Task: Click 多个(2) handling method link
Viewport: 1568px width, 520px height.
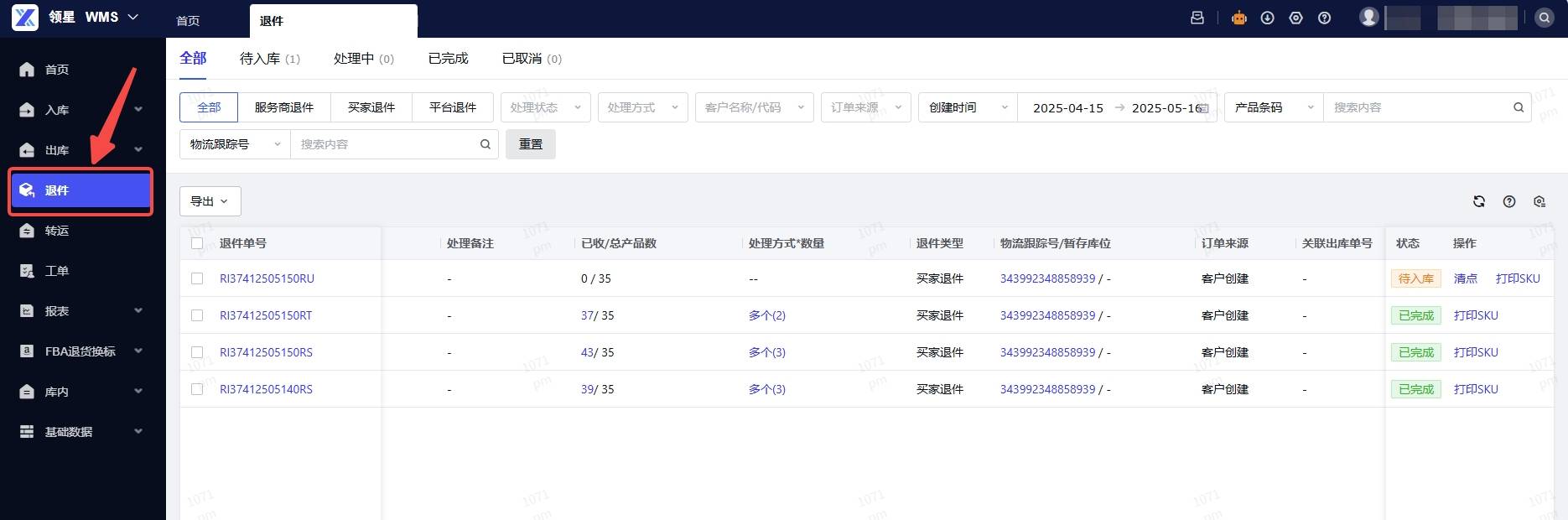Action: [767, 315]
